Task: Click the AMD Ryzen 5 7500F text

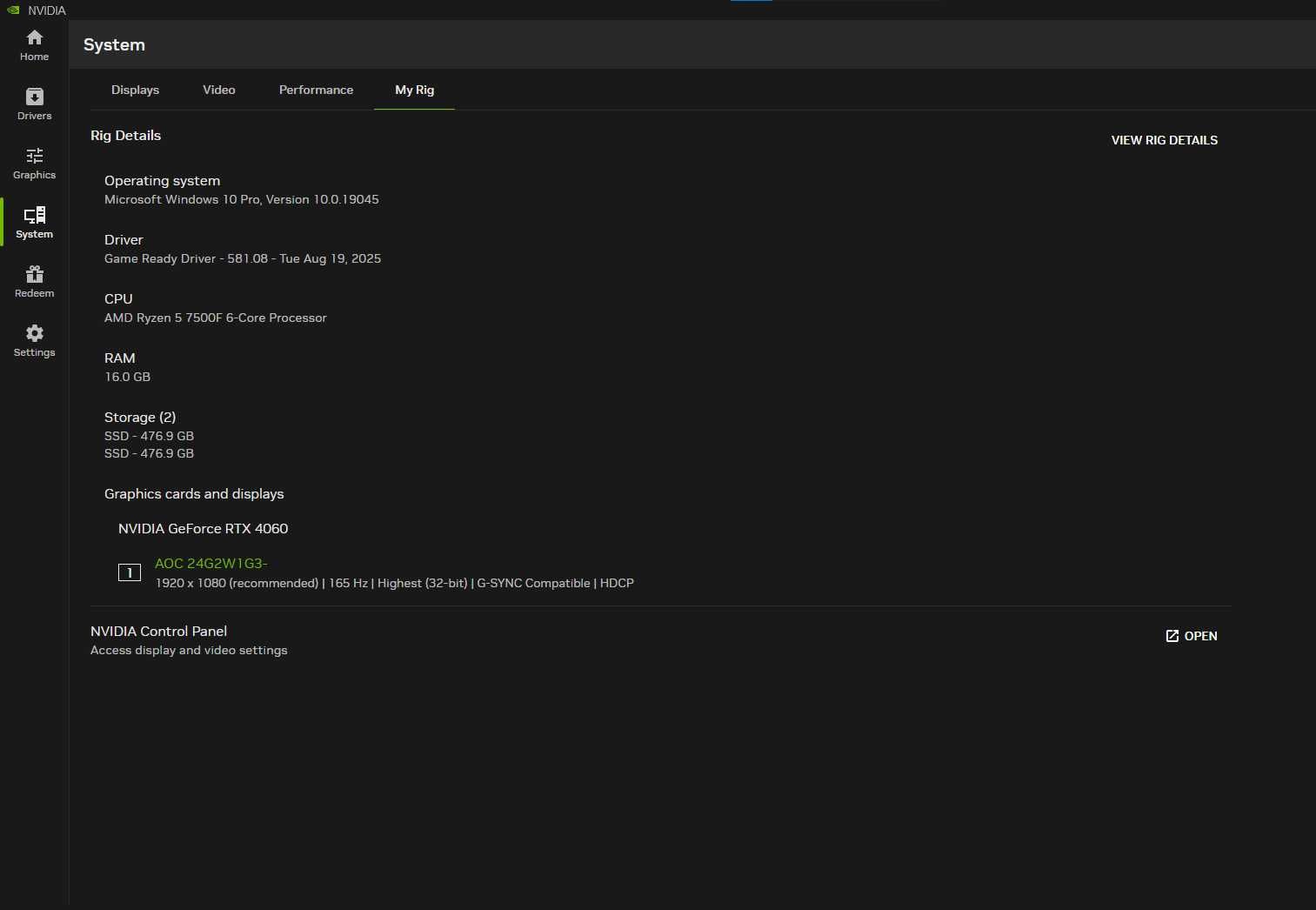Action: pos(216,318)
